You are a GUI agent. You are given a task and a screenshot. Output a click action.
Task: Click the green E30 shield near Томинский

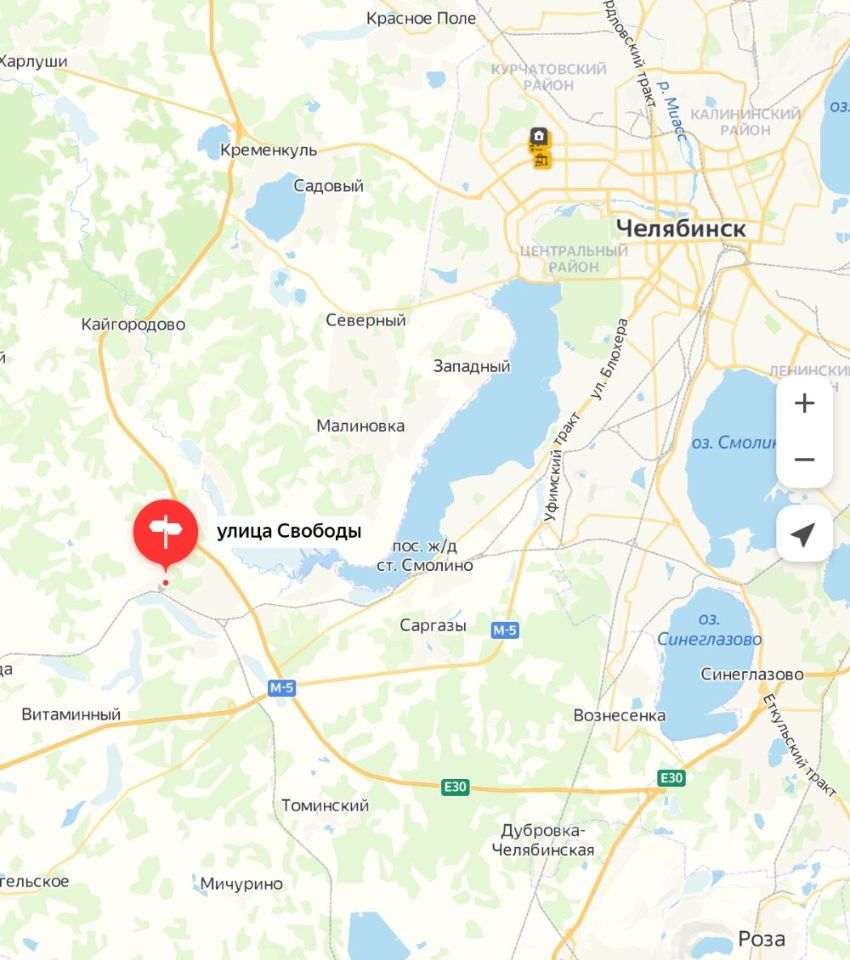pyautogui.click(x=455, y=787)
